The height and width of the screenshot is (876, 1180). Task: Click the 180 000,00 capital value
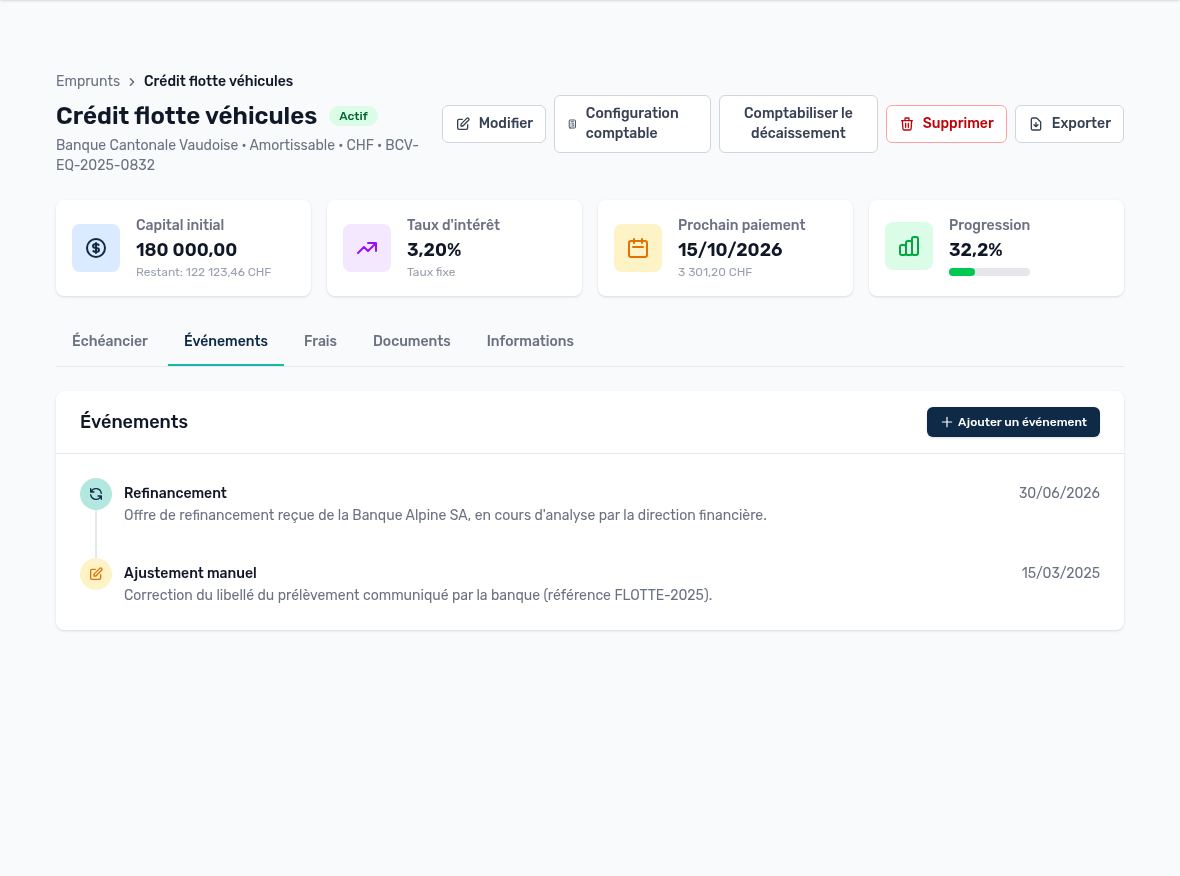(187, 250)
